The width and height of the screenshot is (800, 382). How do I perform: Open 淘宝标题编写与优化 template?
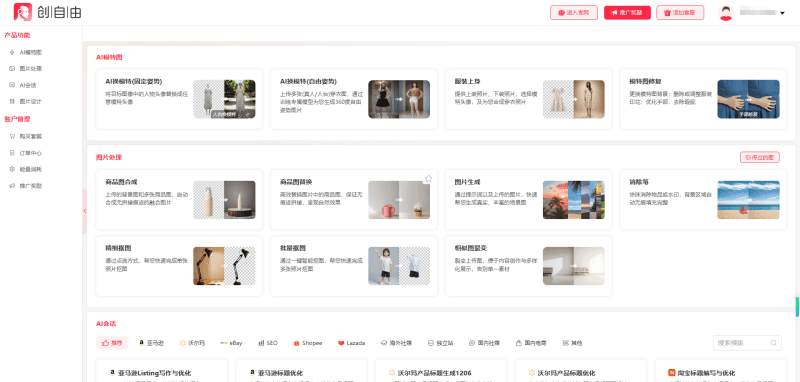[706, 373]
